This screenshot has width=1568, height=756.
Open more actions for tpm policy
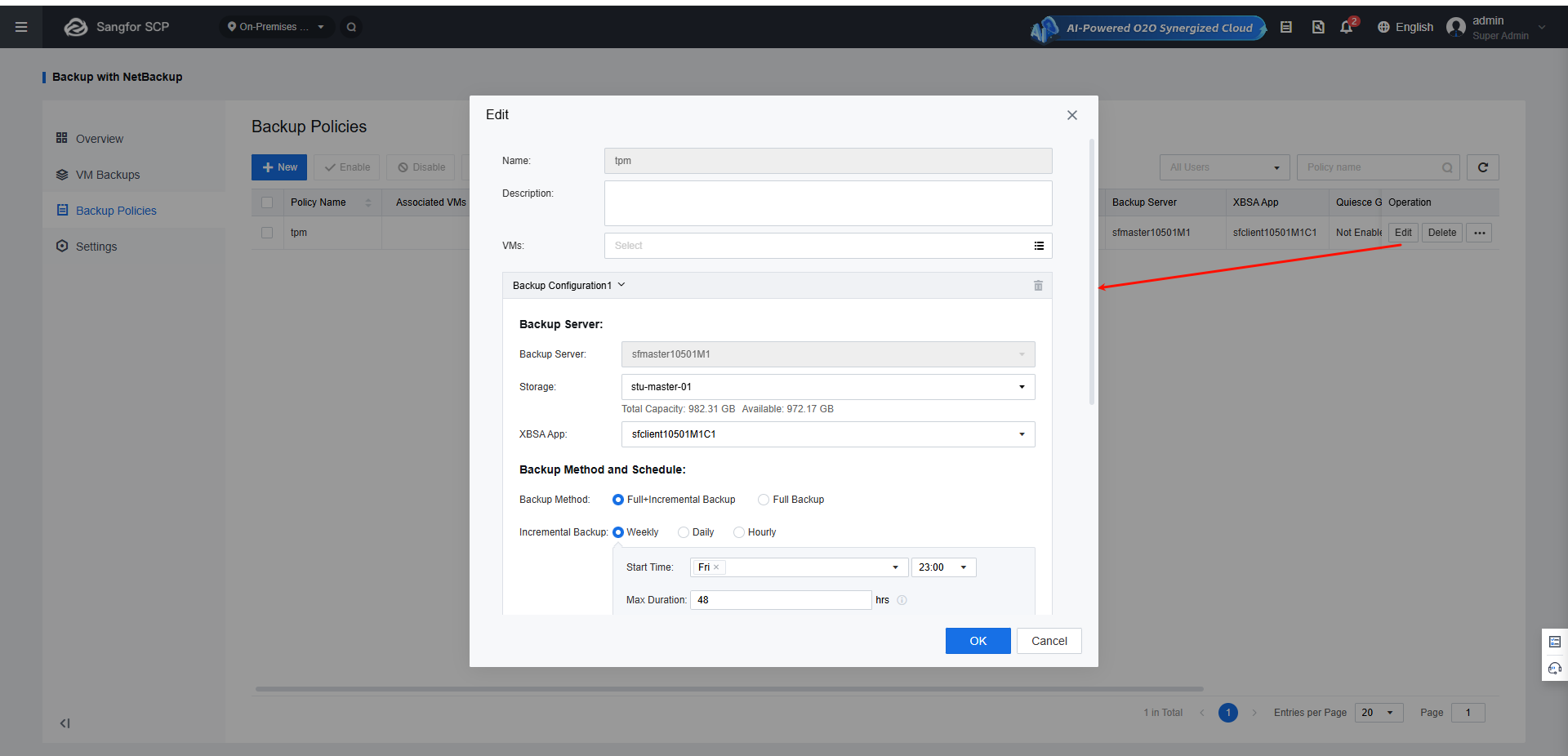[x=1480, y=233]
